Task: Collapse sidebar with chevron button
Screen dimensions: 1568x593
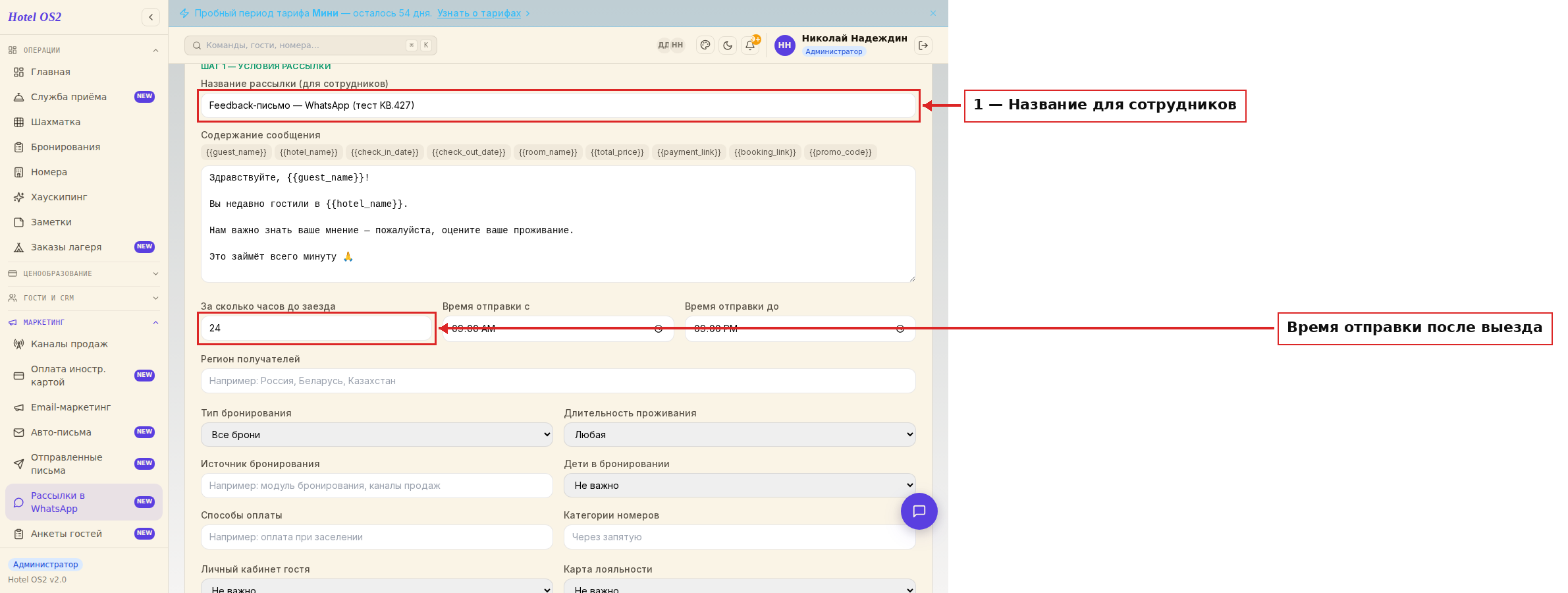Action: tap(151, 17)
